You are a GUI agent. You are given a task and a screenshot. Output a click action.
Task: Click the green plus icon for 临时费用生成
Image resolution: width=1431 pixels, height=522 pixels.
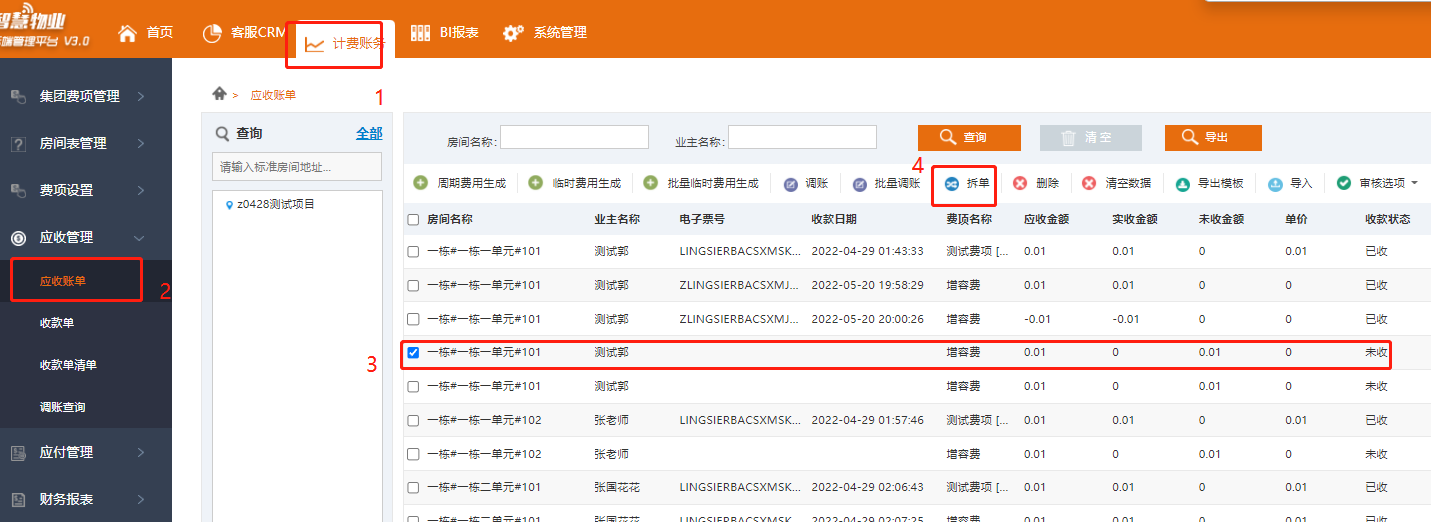(536, 183)
